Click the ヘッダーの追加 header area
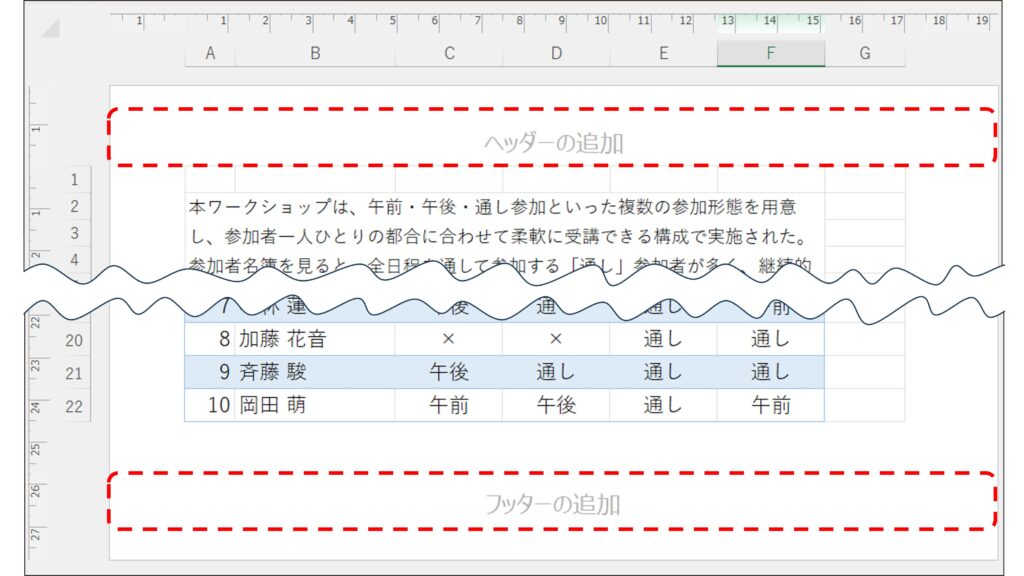Image resolution: width=1024 pixels, height=576 pixels. (x=552, y=143)
